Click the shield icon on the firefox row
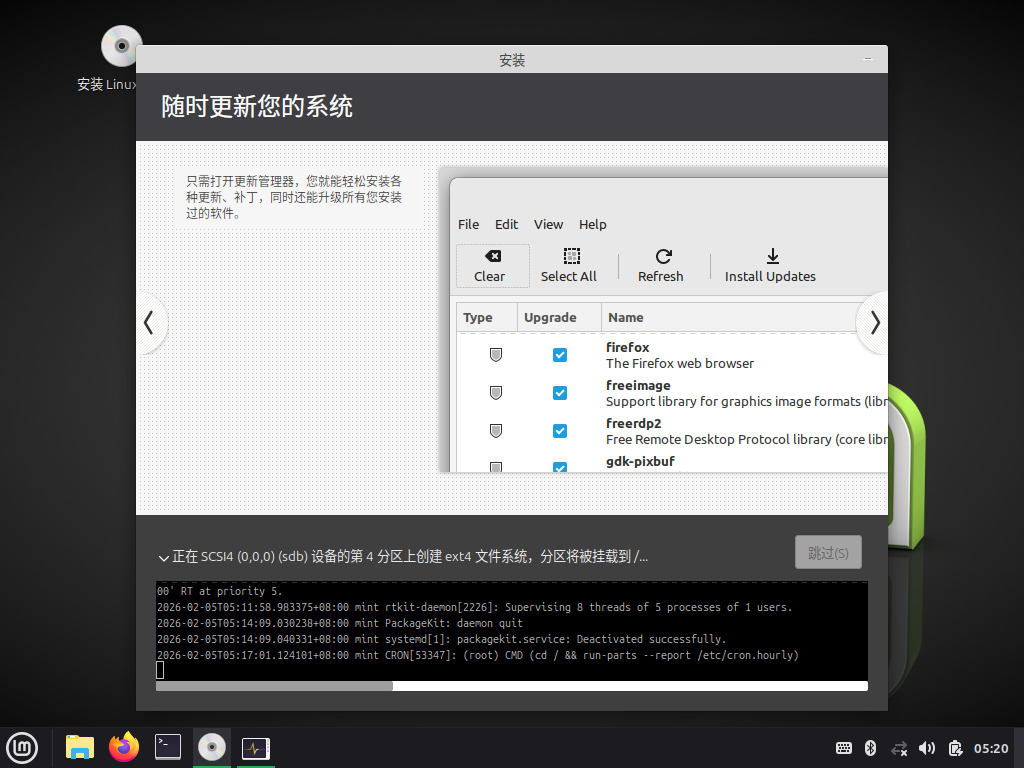Screen dimensions: 1024x768 (495, 355)
